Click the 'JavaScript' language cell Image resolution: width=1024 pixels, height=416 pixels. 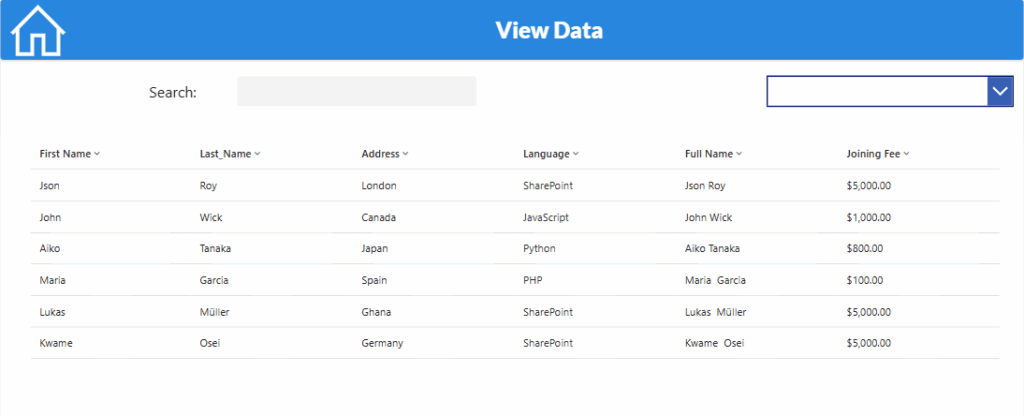[546, 217]
